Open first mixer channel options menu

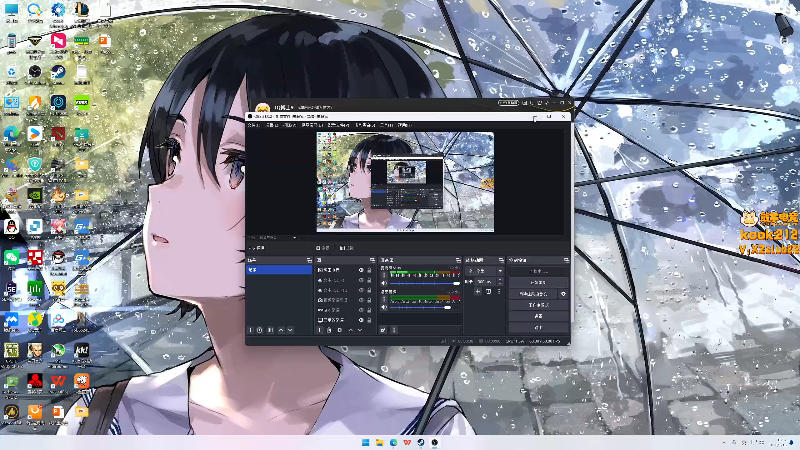click(x=384, y=274)
